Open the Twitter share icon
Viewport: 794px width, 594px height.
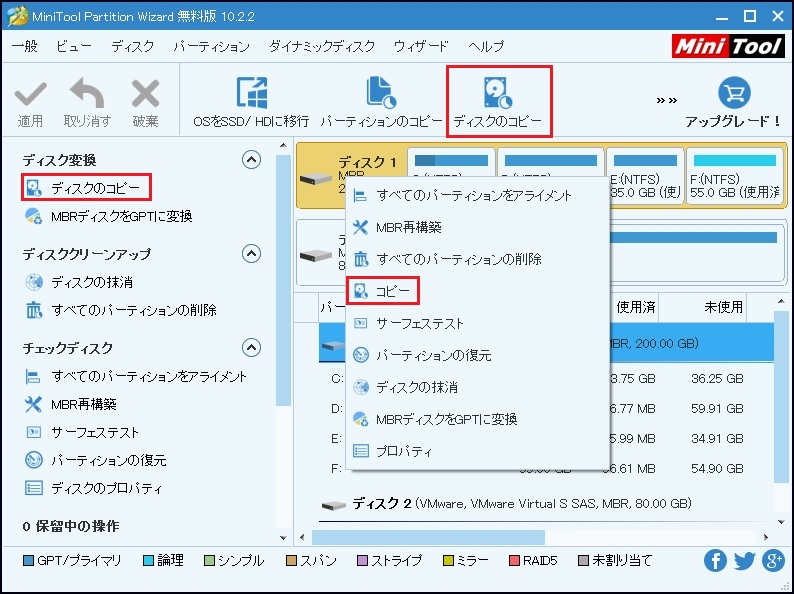click(744, 561)
